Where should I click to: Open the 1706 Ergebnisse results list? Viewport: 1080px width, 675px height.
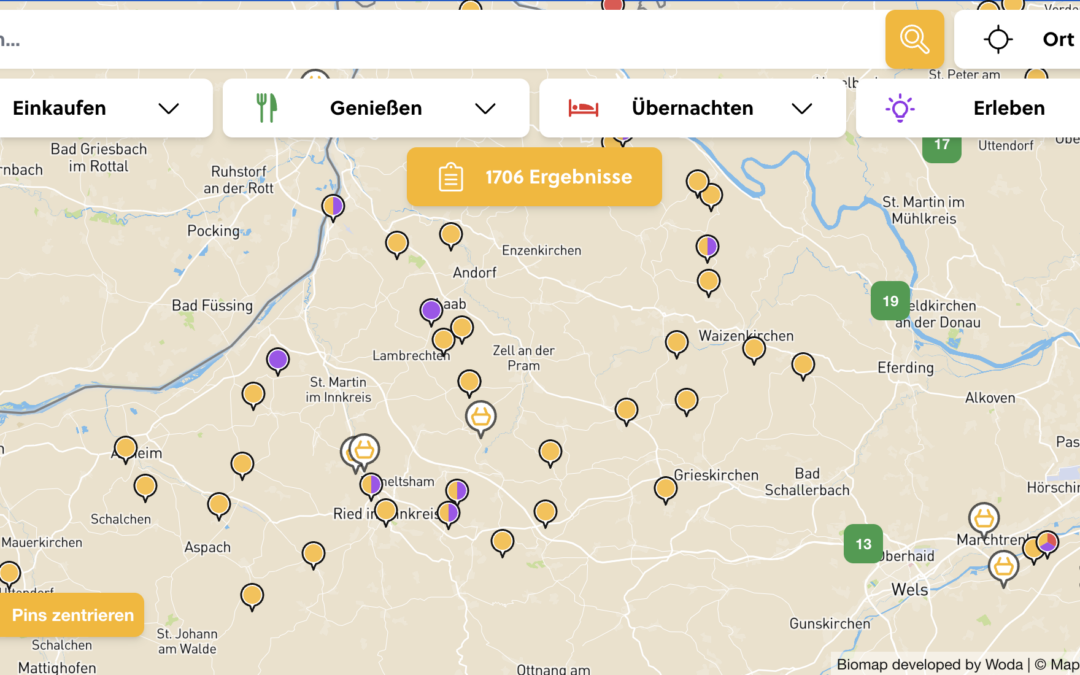click(557, 177)
